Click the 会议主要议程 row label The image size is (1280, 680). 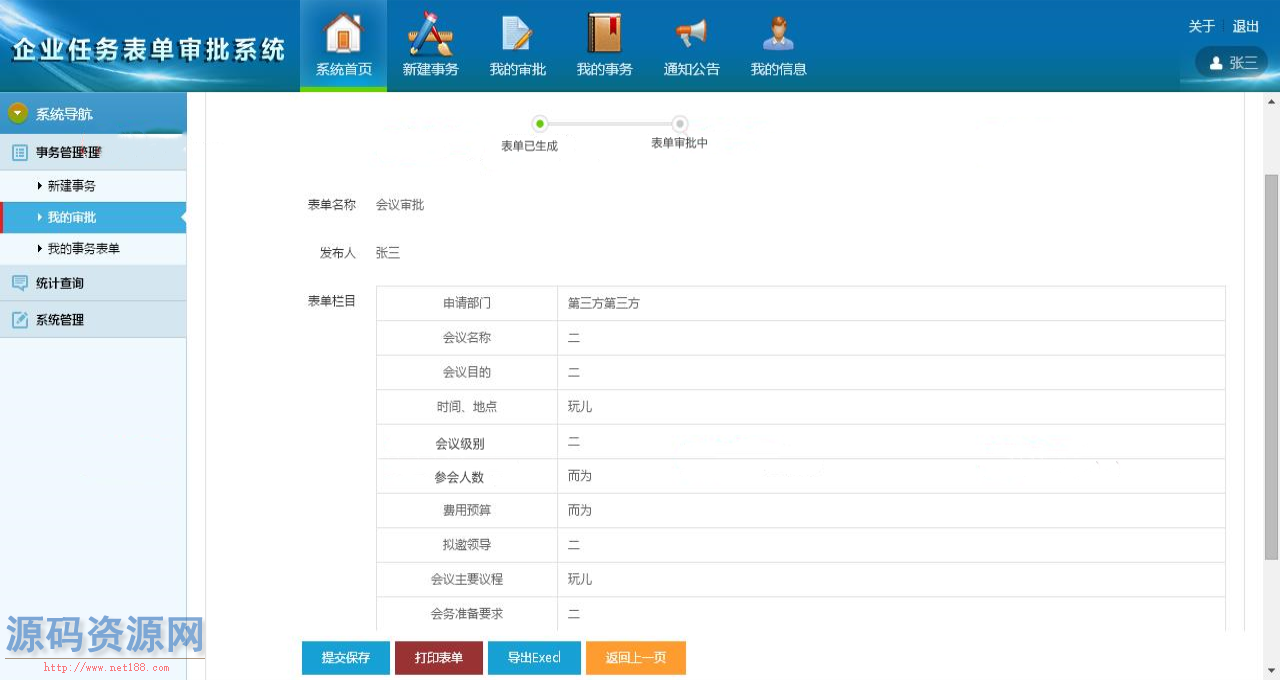(467, 579)
